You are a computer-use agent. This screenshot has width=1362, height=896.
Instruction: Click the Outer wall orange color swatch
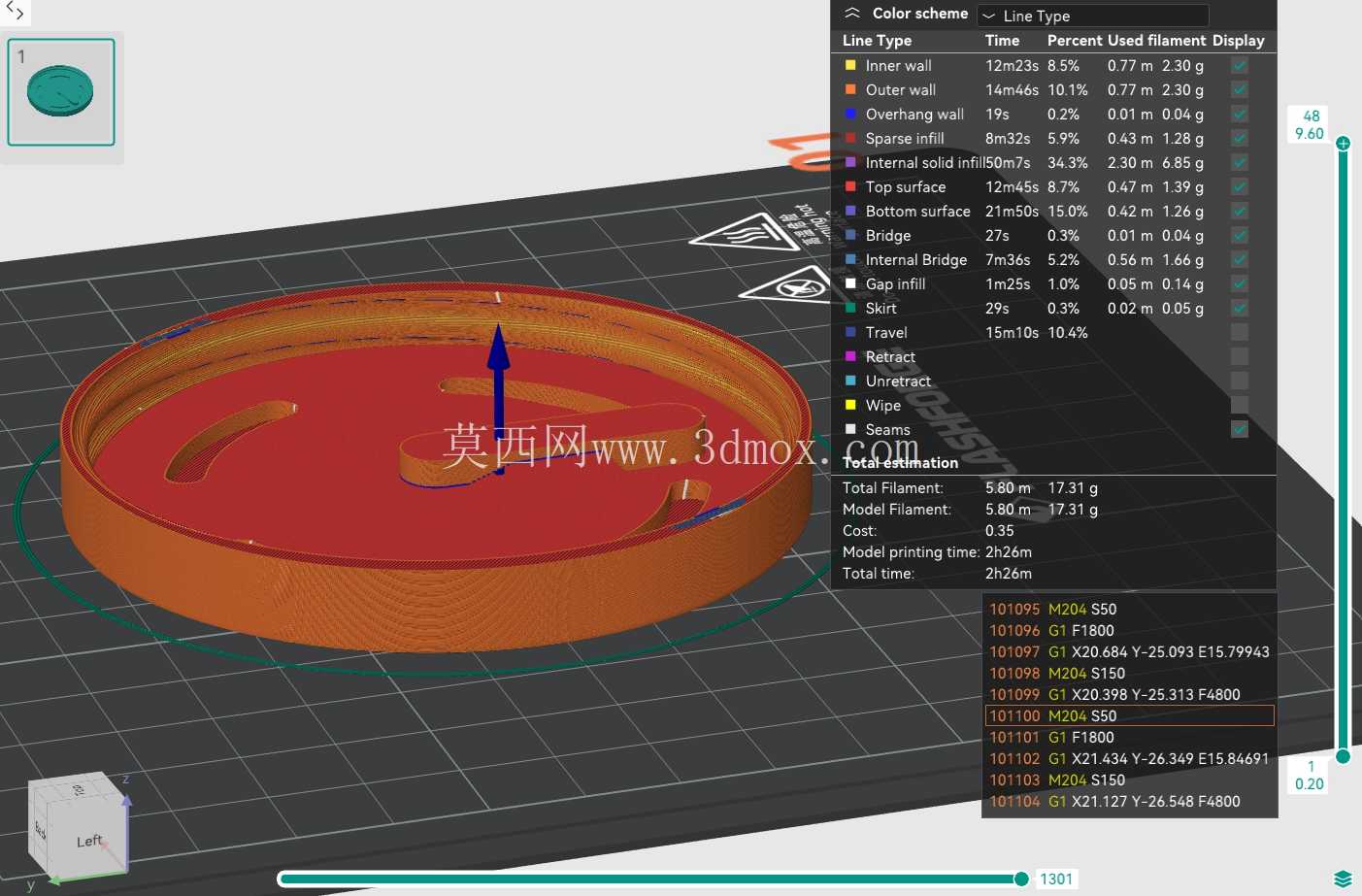pos(850,89)
